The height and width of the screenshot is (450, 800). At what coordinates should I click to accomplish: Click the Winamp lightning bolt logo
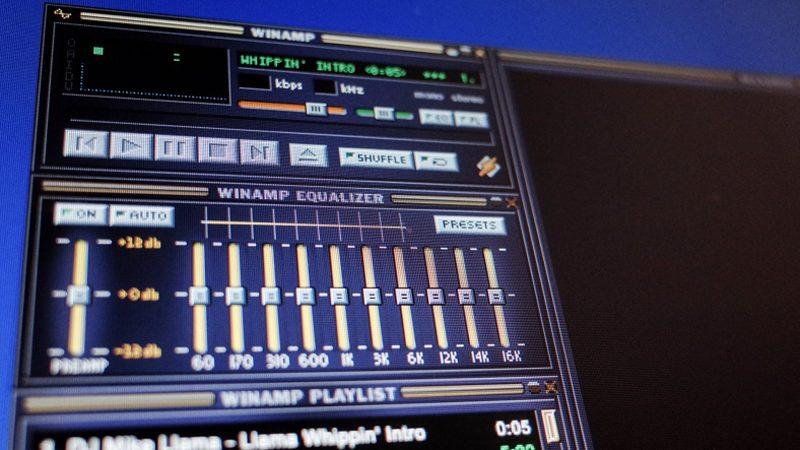click(488, 166)
